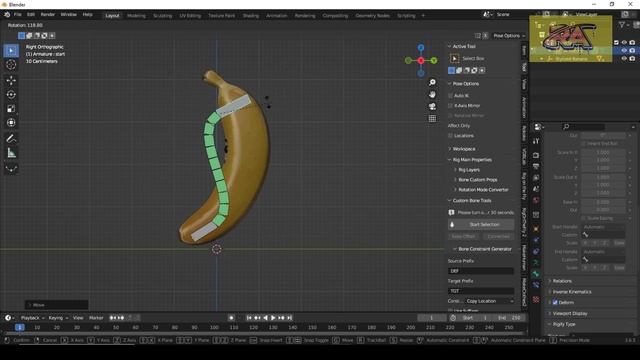Open the Render properties tab icon
640x360 pixels.
coord(536,156)
